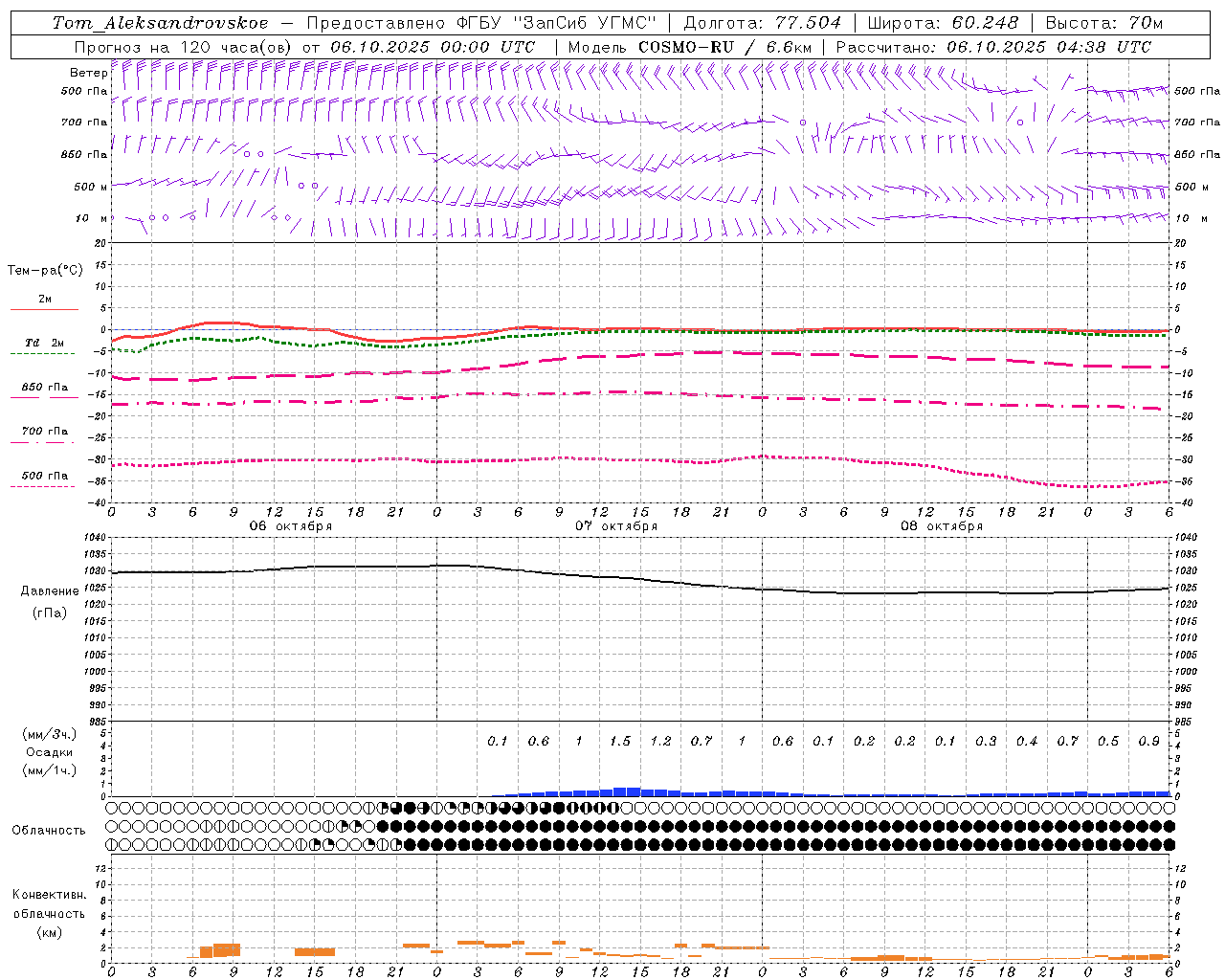Click the 500 м wind level label on left
1225x980 pixels.
tap(91, 187)
